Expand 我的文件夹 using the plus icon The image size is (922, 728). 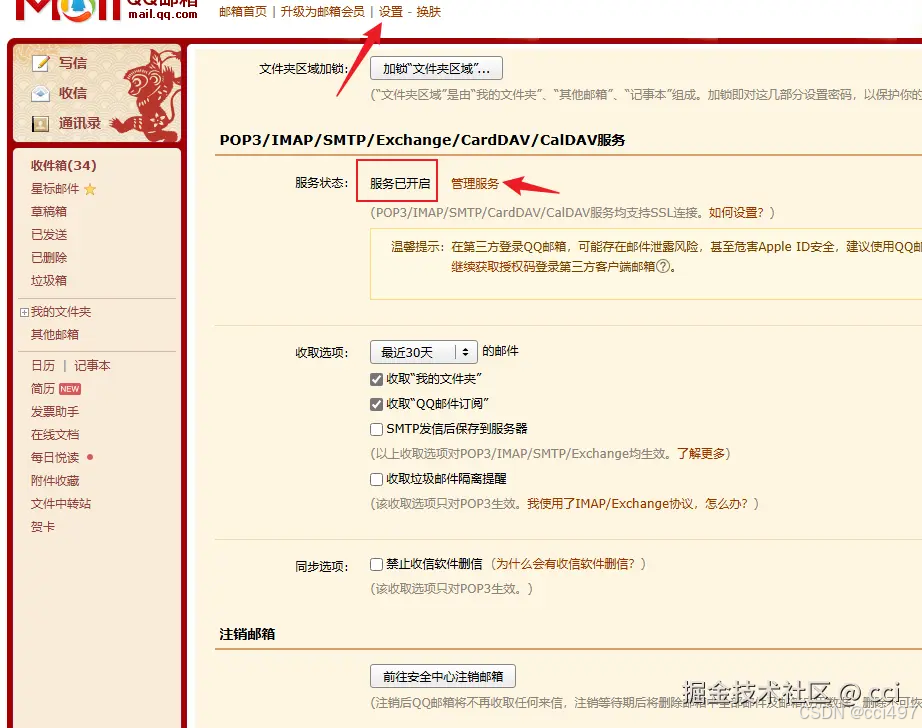pos(24,312)
